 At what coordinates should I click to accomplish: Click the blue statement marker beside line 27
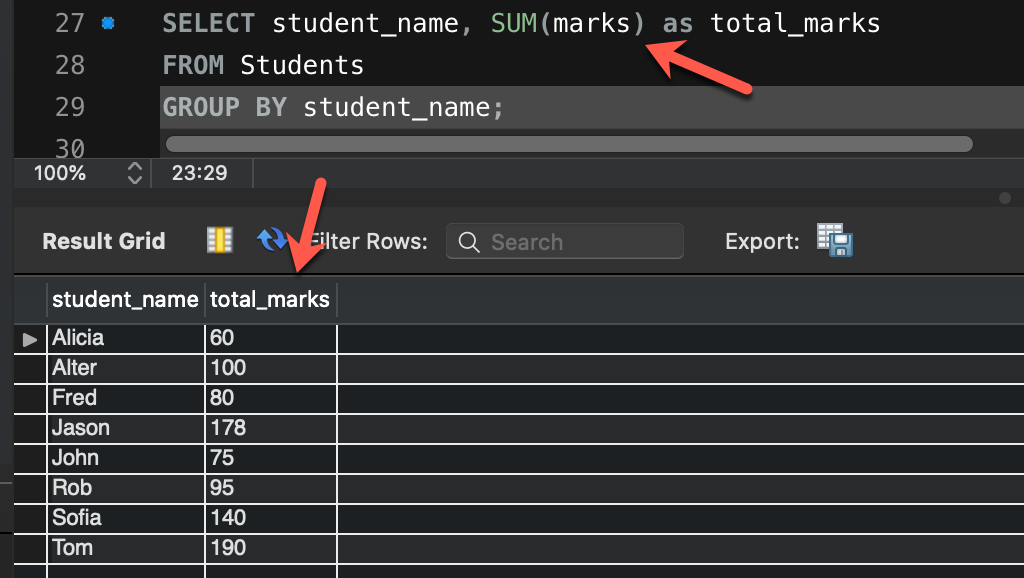click(x=110, y=22)
